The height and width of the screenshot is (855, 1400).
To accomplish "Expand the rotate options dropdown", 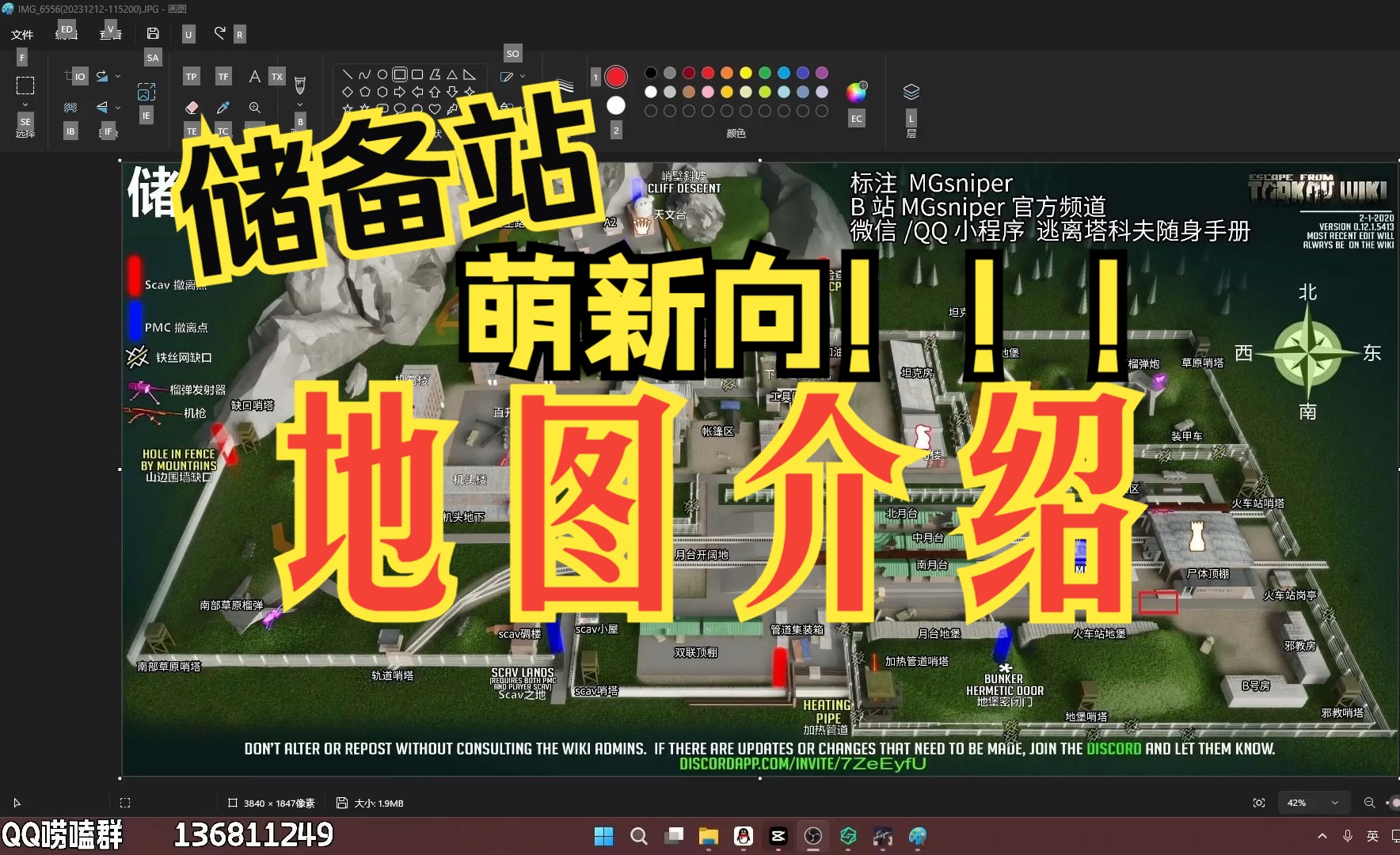I will click(118, 76).
